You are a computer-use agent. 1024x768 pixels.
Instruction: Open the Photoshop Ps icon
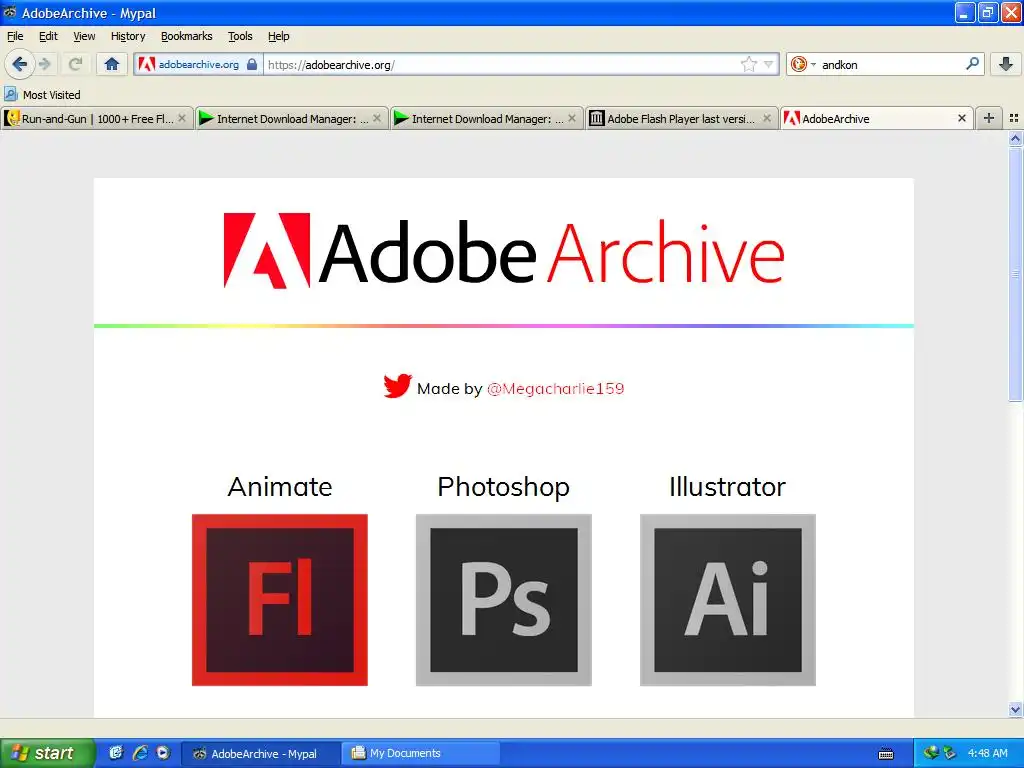click(x=504, y=600)
